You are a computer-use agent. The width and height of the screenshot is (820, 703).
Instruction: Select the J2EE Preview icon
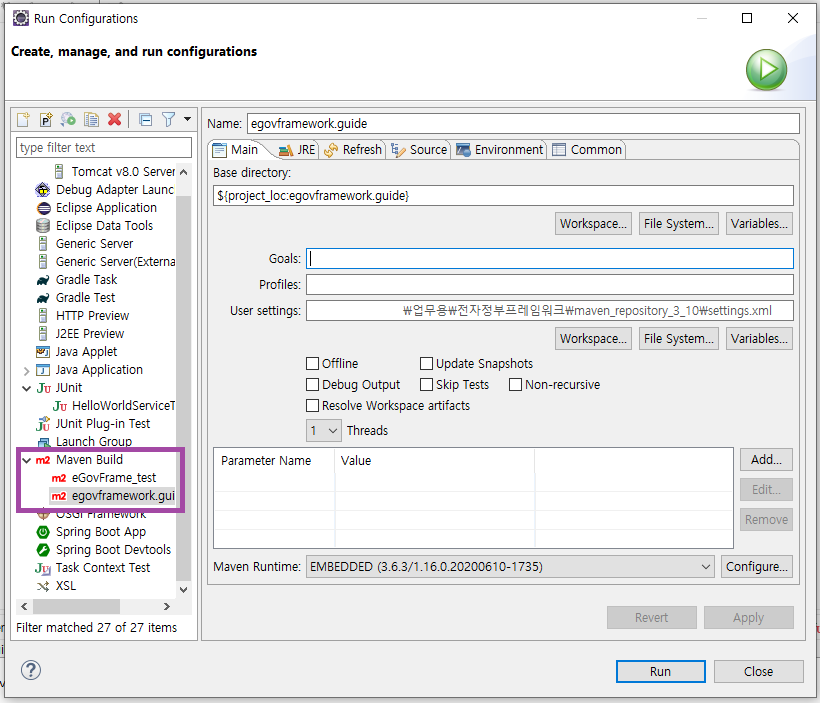pos(43,334)
